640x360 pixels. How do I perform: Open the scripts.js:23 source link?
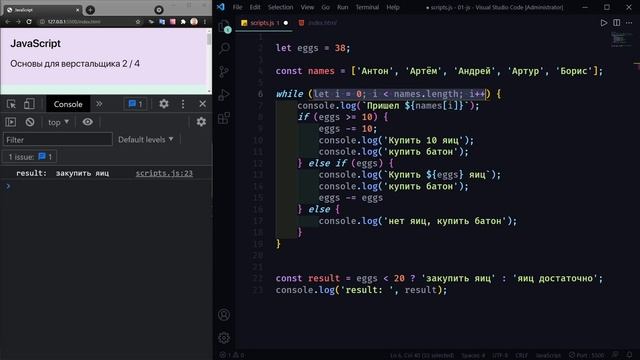coord(164,173)
